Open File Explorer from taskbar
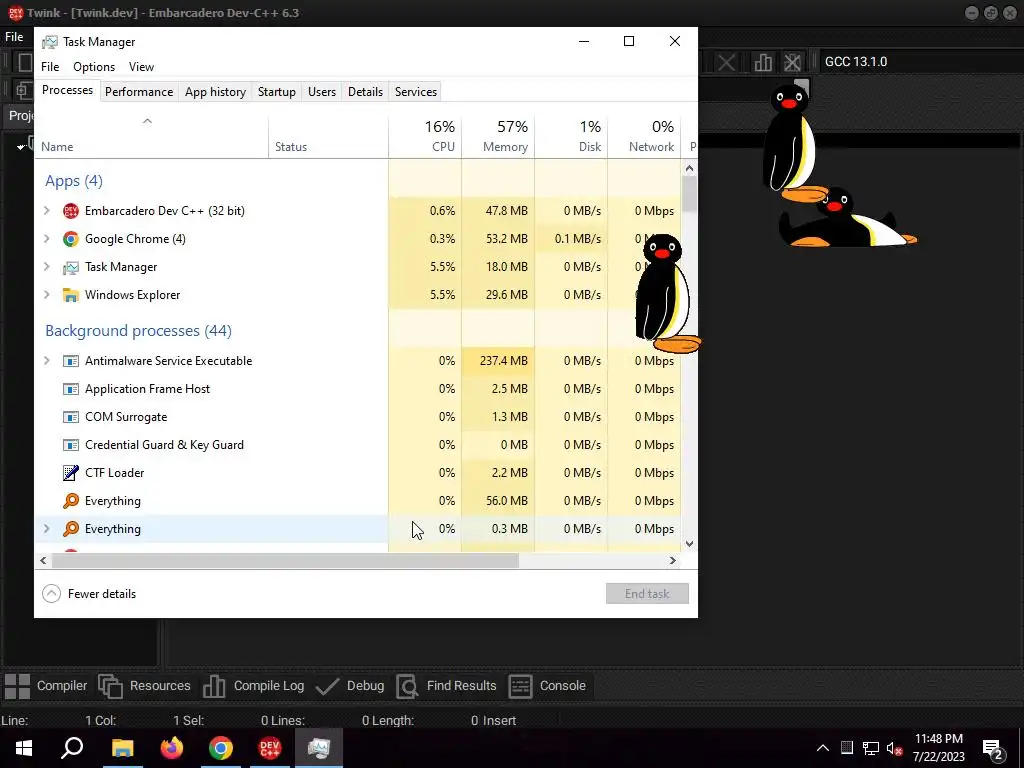 point(123,748)
